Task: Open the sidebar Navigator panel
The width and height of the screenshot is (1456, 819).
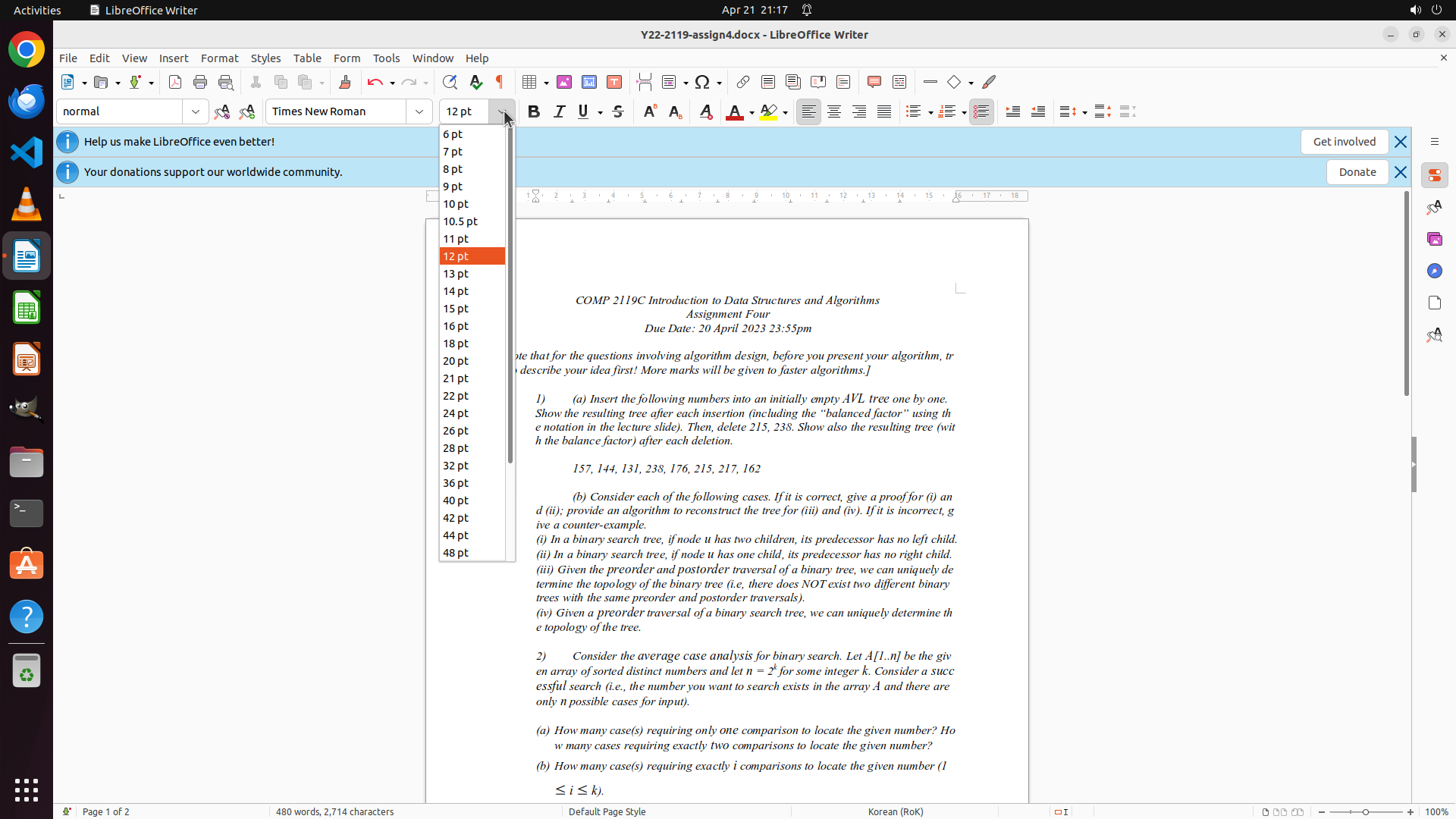Action: pos(1434,271)
